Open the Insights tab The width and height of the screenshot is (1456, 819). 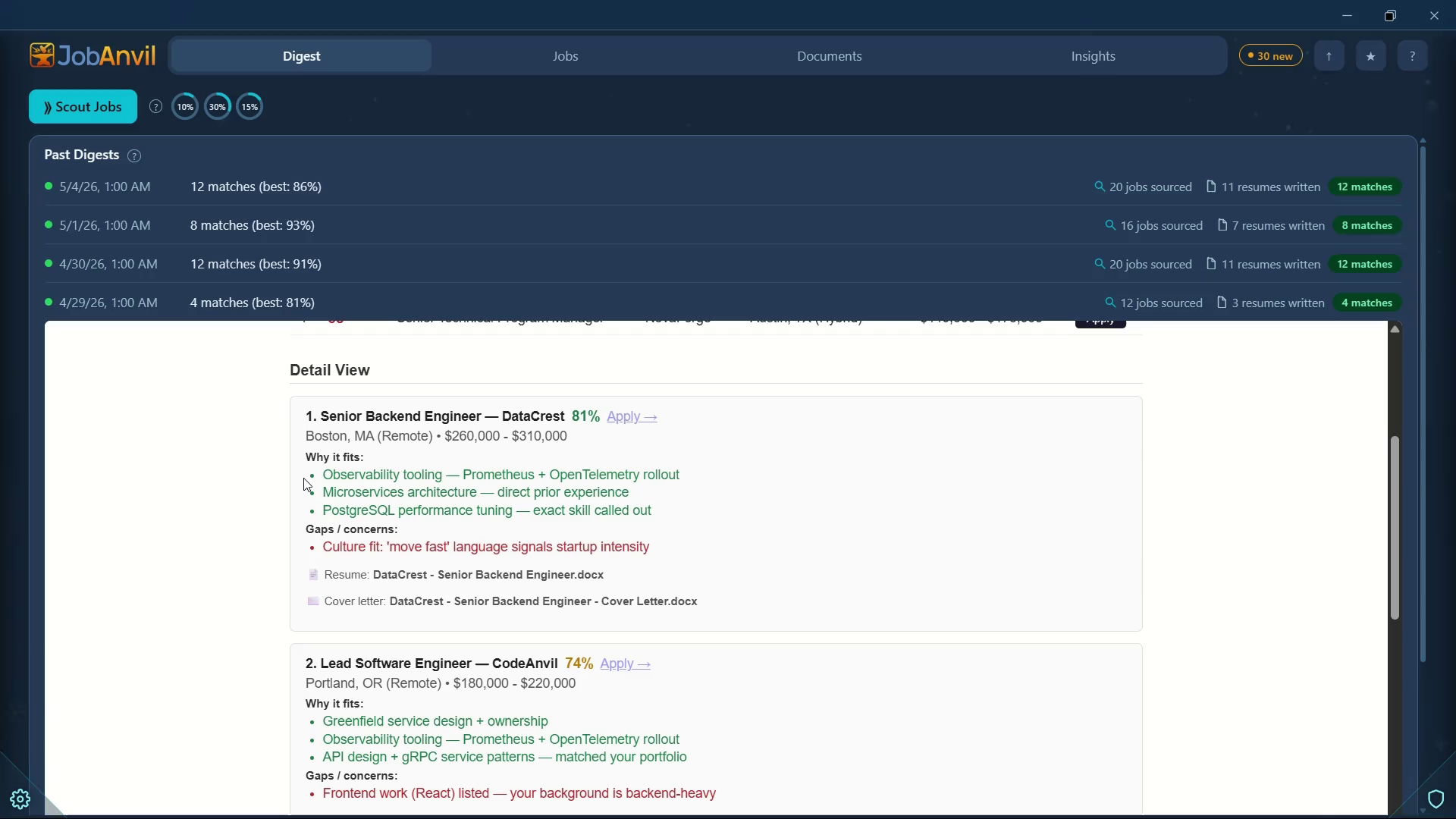1093,56
